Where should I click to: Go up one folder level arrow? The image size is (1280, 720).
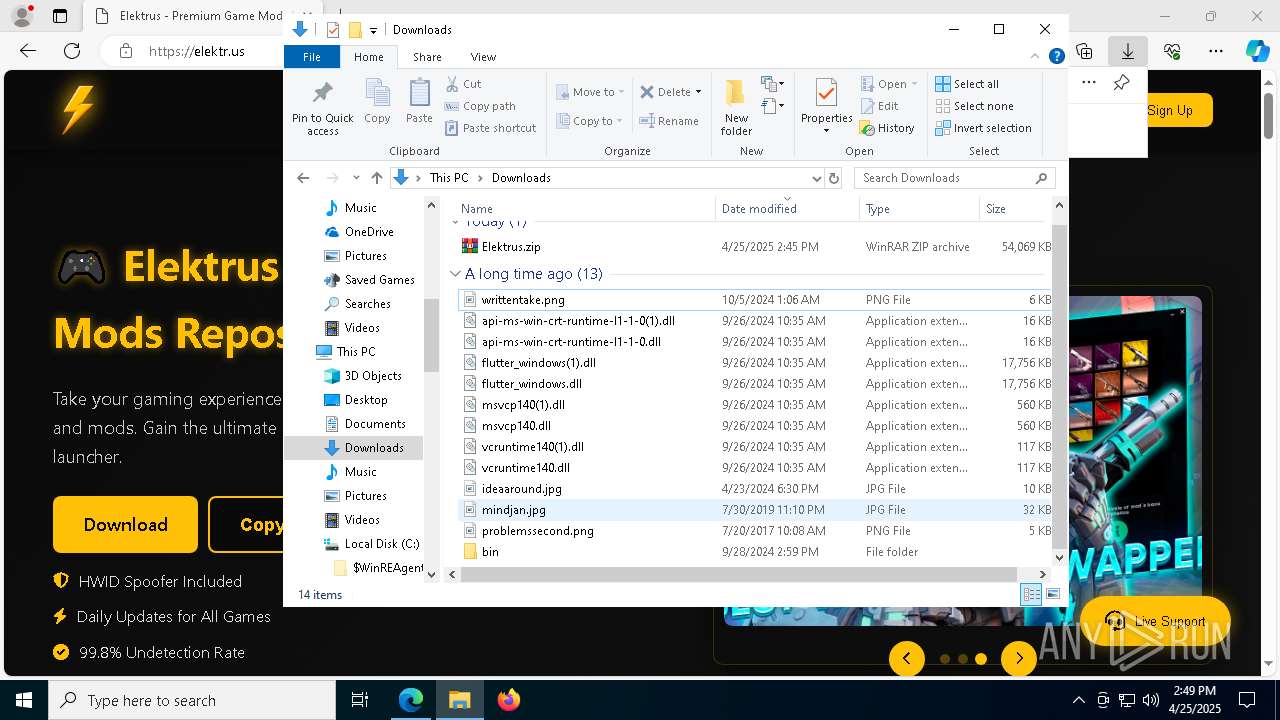click(376, 178)
